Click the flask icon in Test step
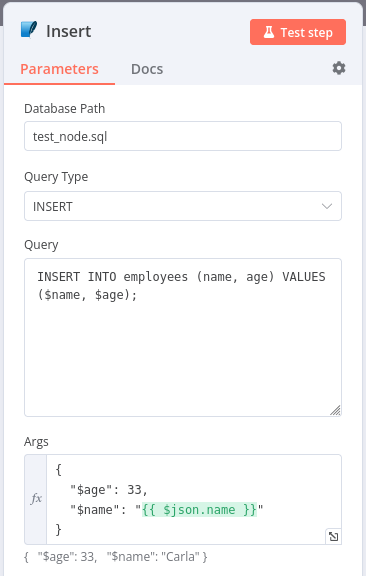366x576 pixels. tap(269, 32)
